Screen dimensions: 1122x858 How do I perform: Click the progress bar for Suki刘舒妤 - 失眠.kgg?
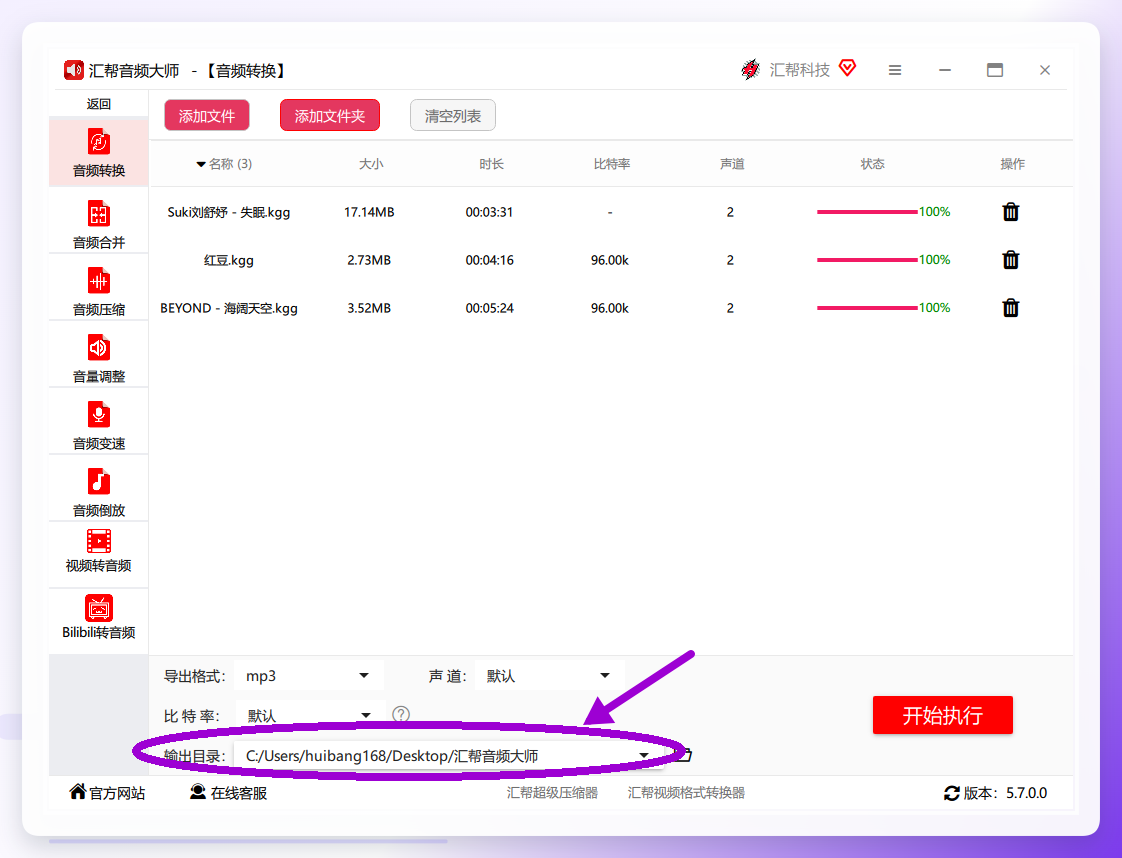pyautogui.click(x=867, y=212)
